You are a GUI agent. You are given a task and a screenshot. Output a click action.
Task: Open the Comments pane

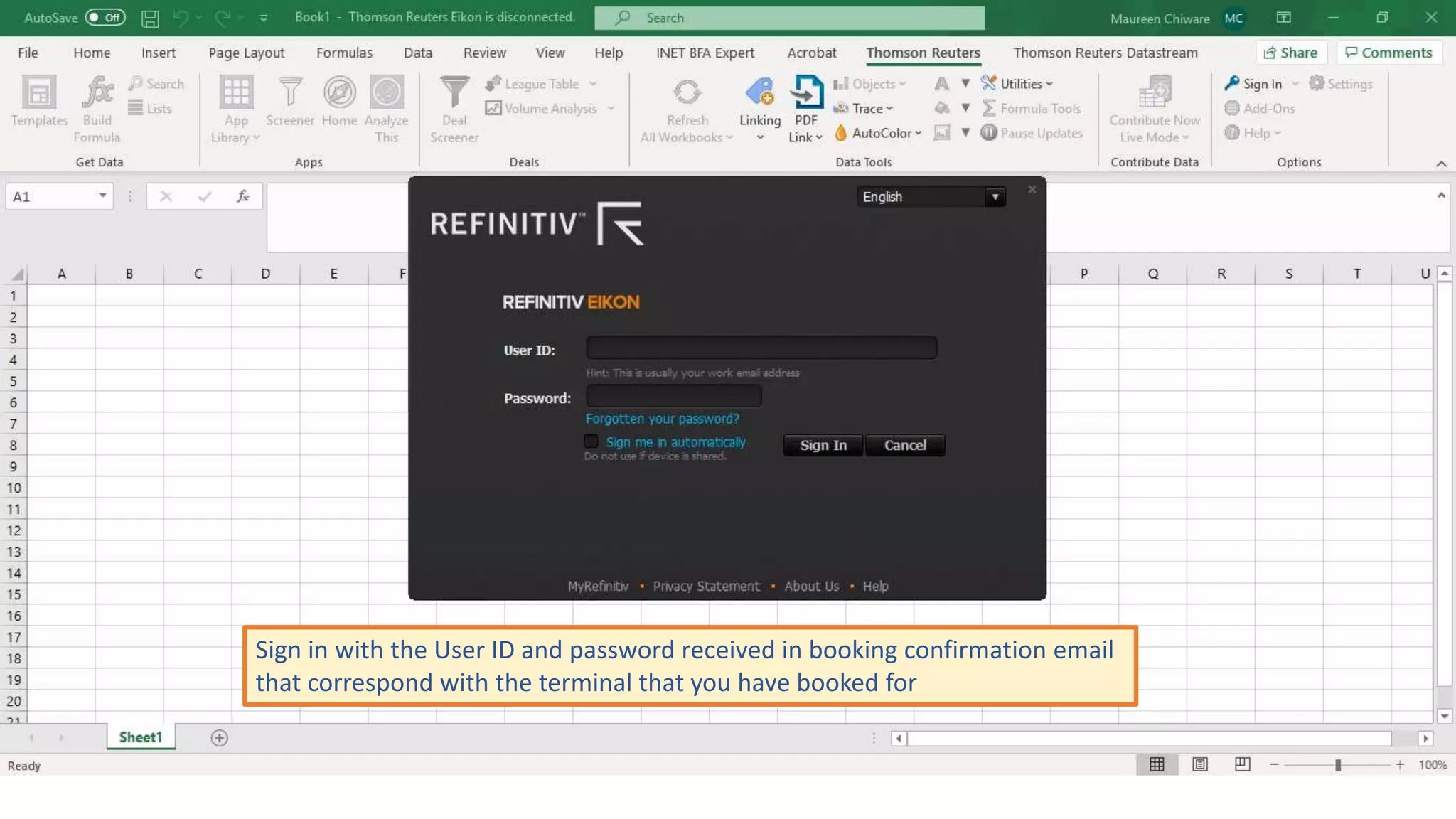coord(1388,53)
